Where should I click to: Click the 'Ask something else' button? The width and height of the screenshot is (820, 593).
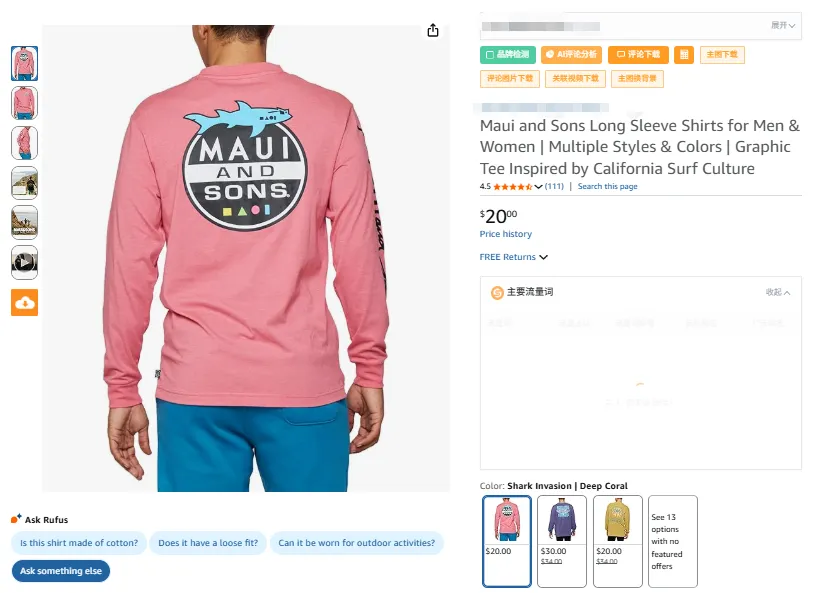[x=61, y=571]
